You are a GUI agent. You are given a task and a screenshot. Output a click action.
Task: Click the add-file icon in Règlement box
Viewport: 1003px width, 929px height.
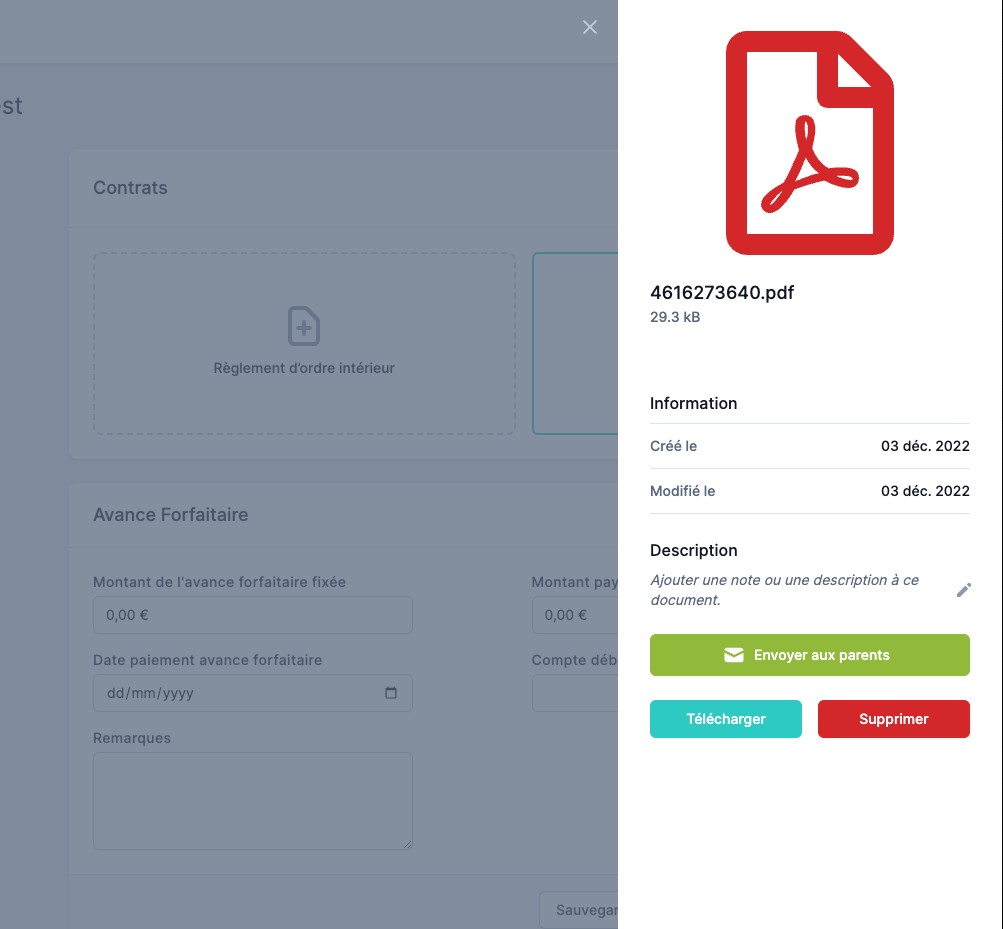pyautogui.click(x=304, y=326)
